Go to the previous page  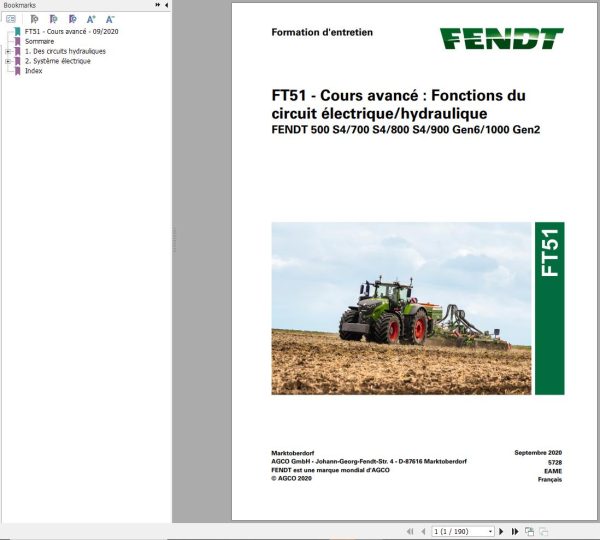423,531
